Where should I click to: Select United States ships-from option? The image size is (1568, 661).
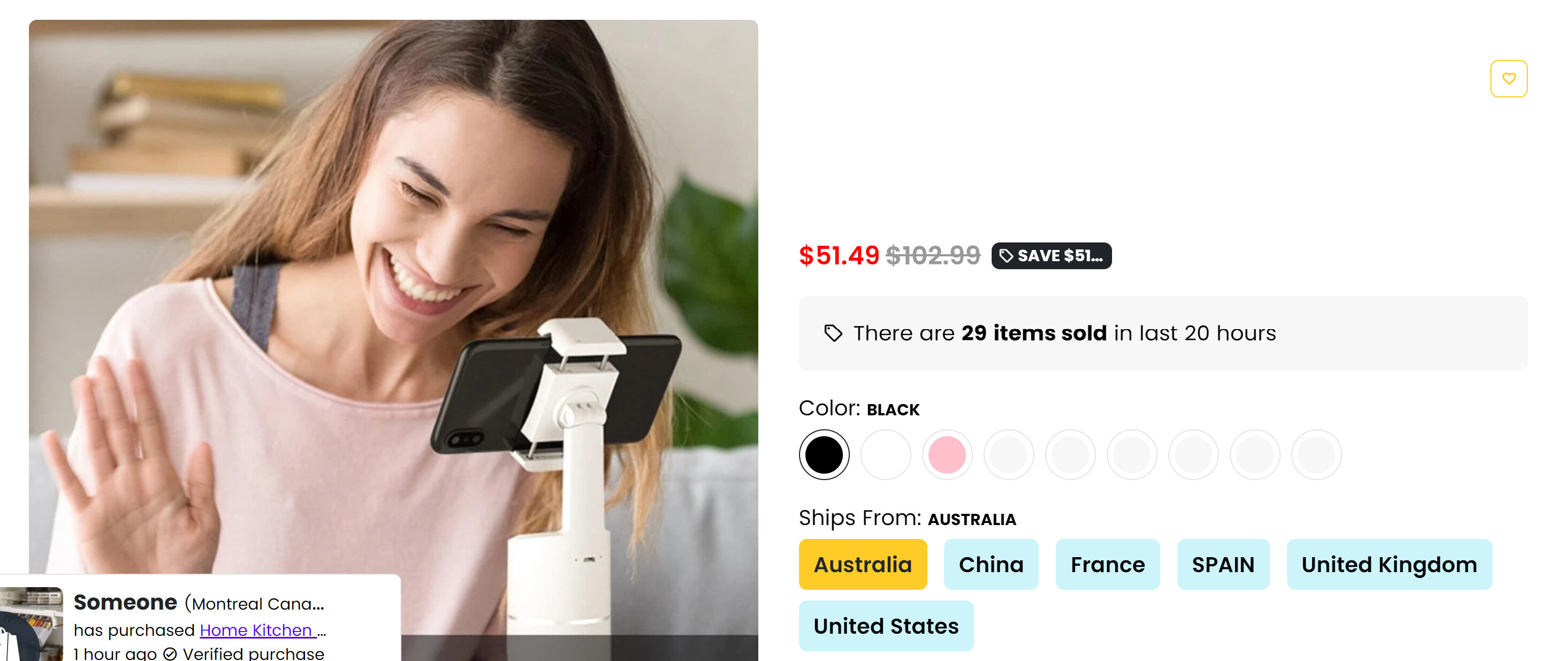coord(886,626)
